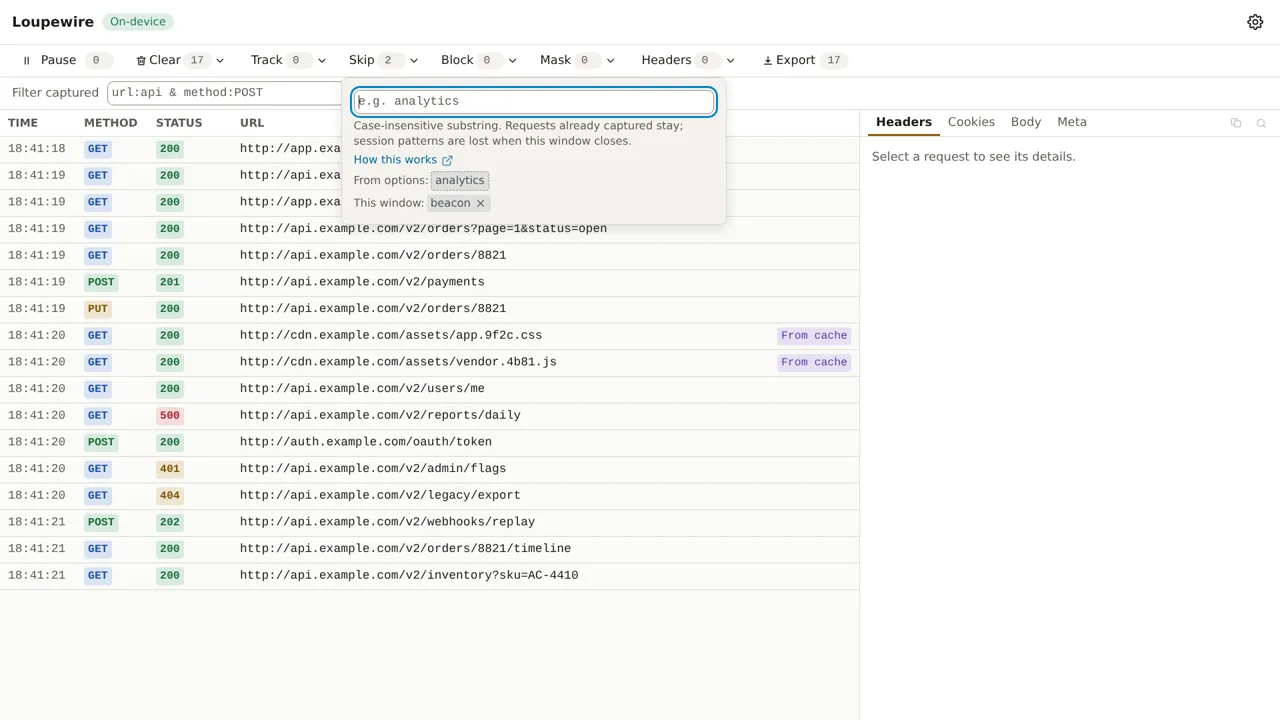Screen dimensions: 1280x720
Task: Focus the skip pattern input field
Action: [x=534, y=101]
